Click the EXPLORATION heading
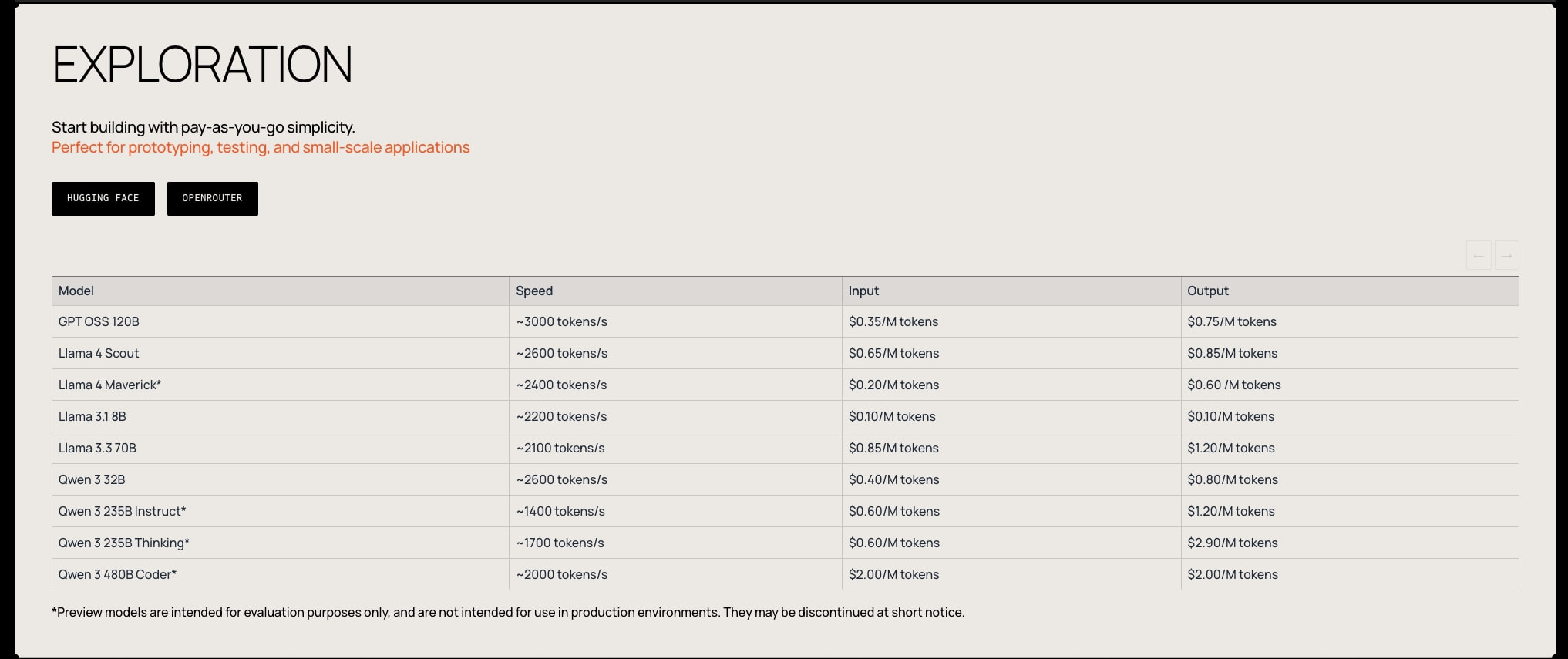 click(202, 65)
